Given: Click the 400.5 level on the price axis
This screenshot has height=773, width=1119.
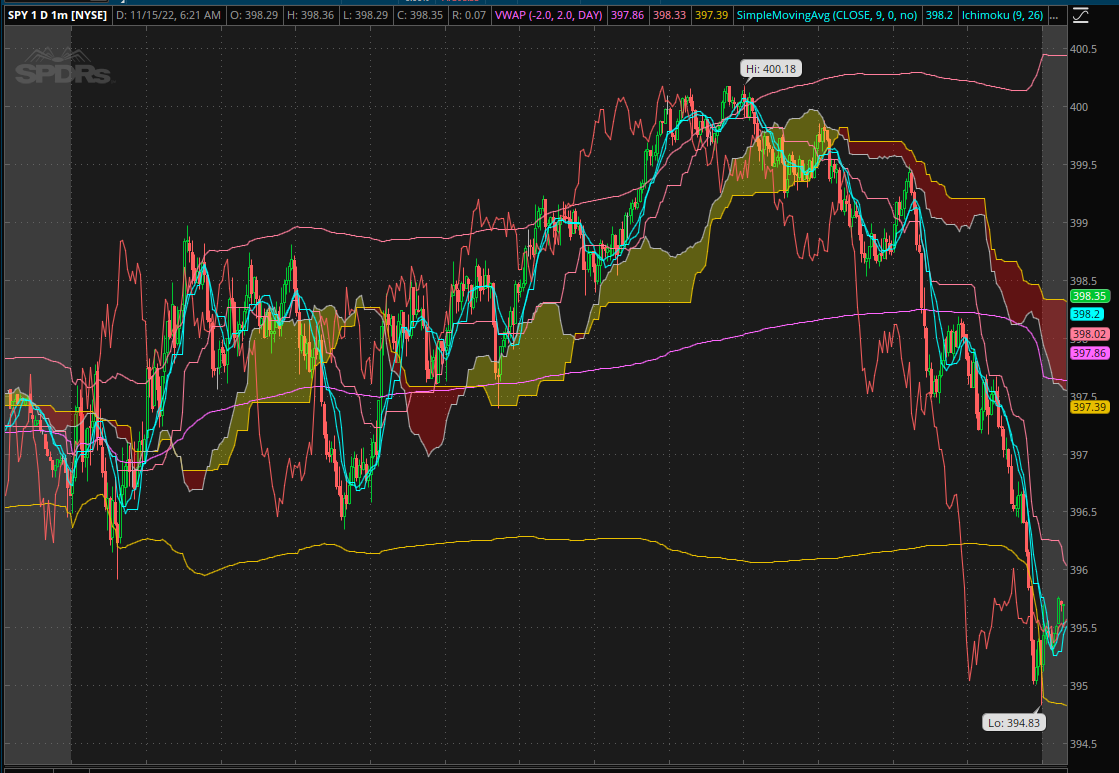Looking at the screenshot, I should coord(1083,49).
